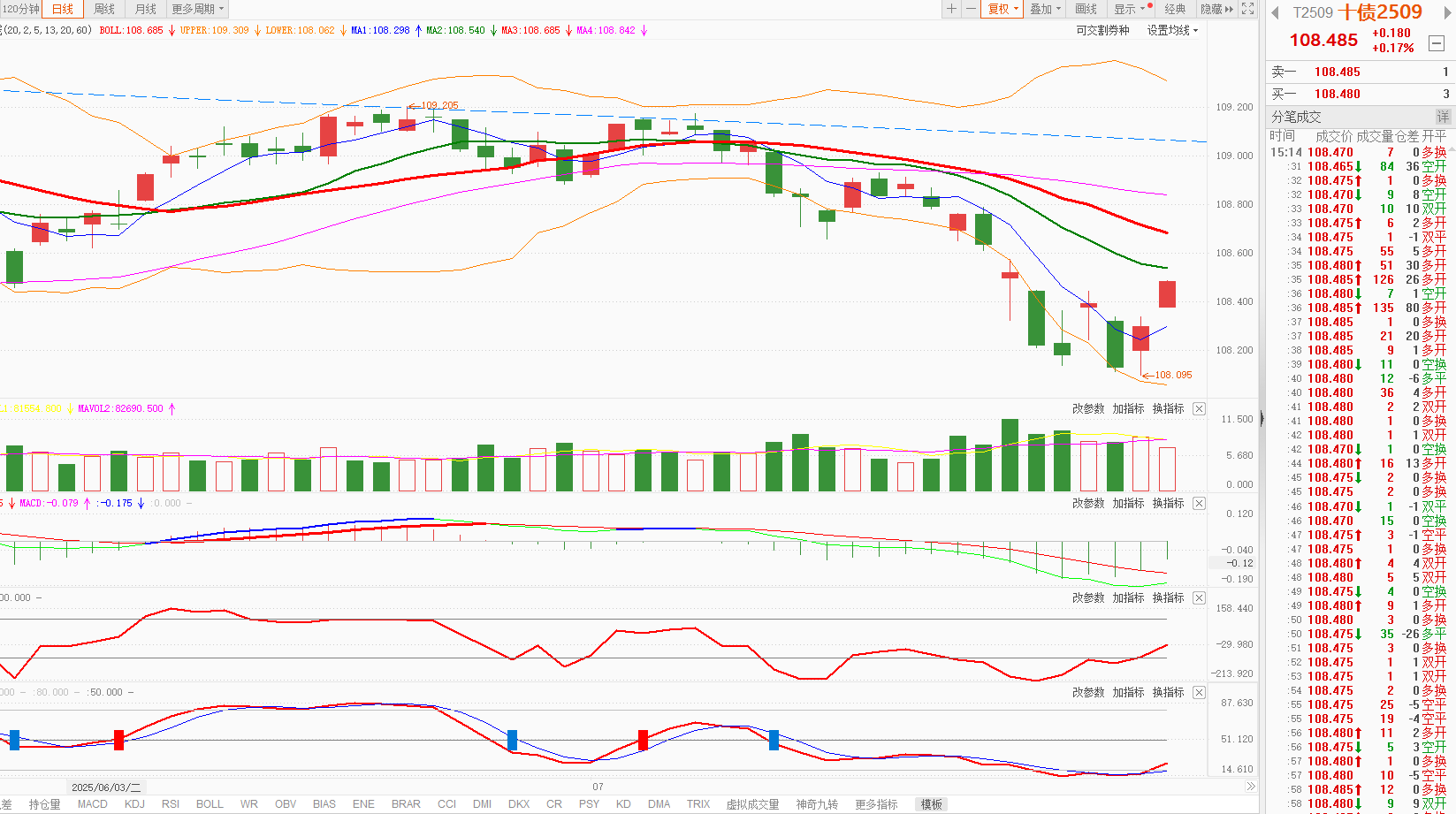This screenshot has height=814, width=1456.
Task: Select 虚拟成交量 indicator tab
Action: (752, 804)
